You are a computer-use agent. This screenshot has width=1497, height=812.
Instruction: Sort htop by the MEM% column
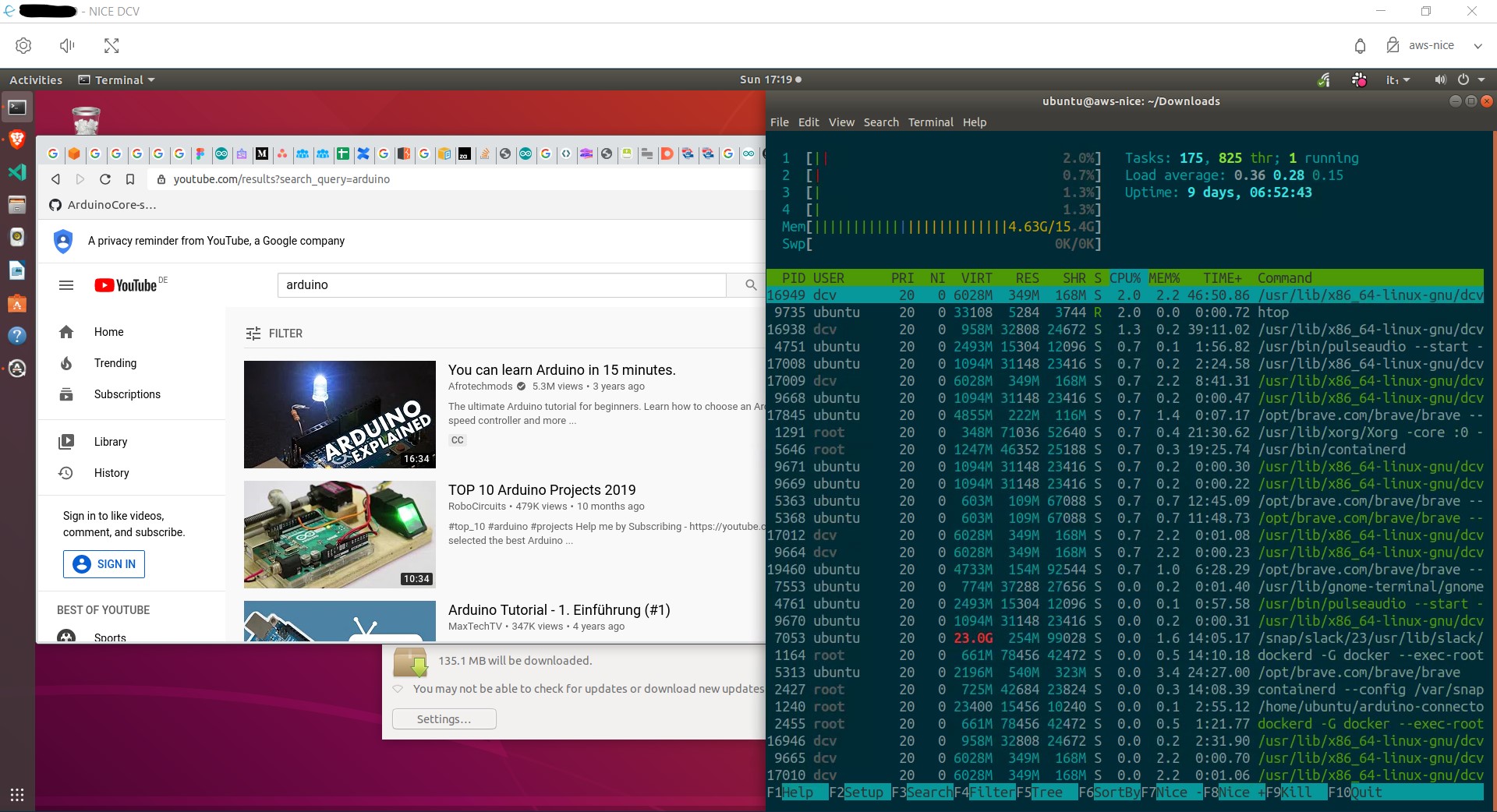pos(1164,278)
